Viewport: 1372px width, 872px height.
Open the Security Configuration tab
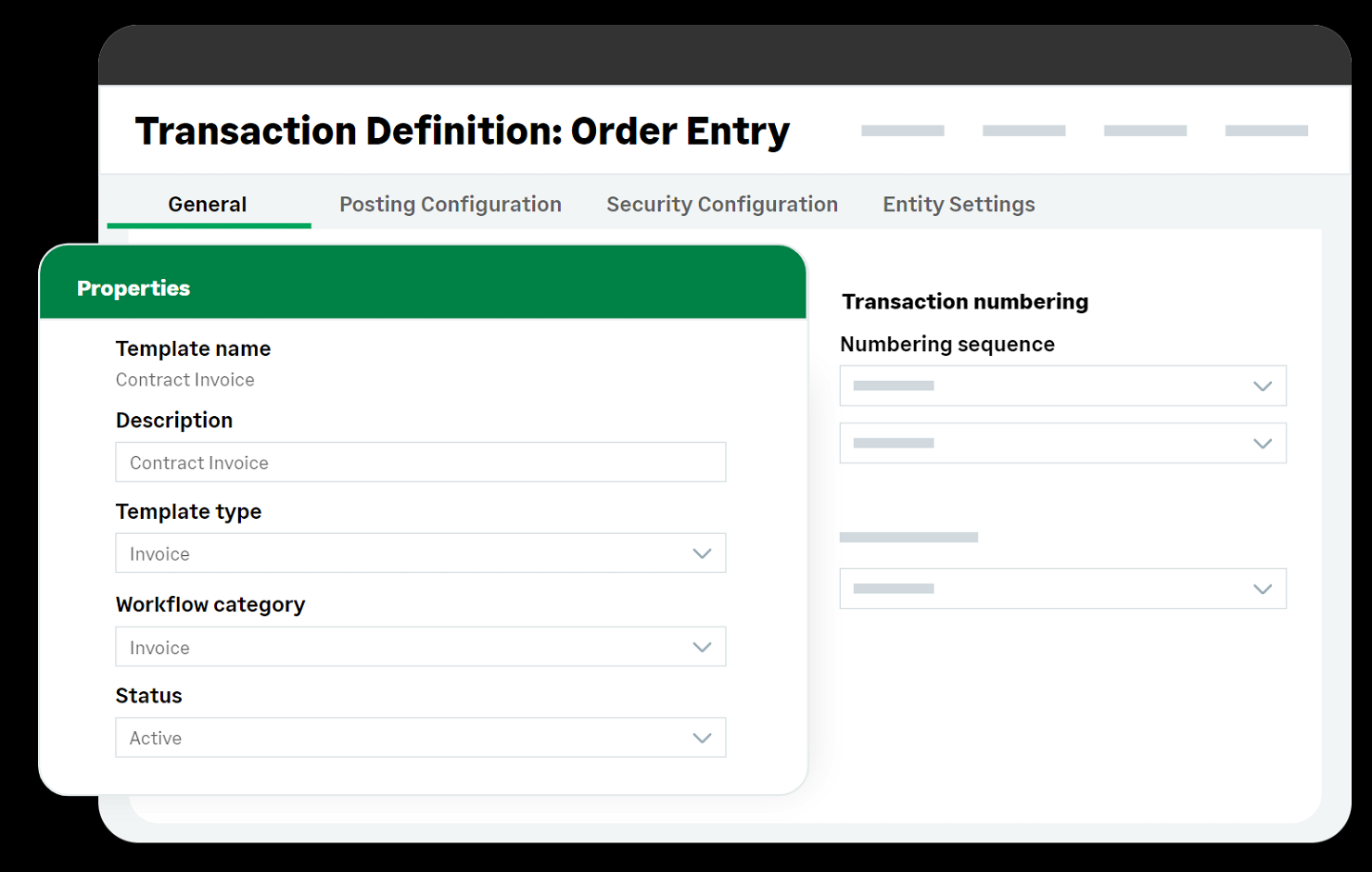tap(722, 204)
